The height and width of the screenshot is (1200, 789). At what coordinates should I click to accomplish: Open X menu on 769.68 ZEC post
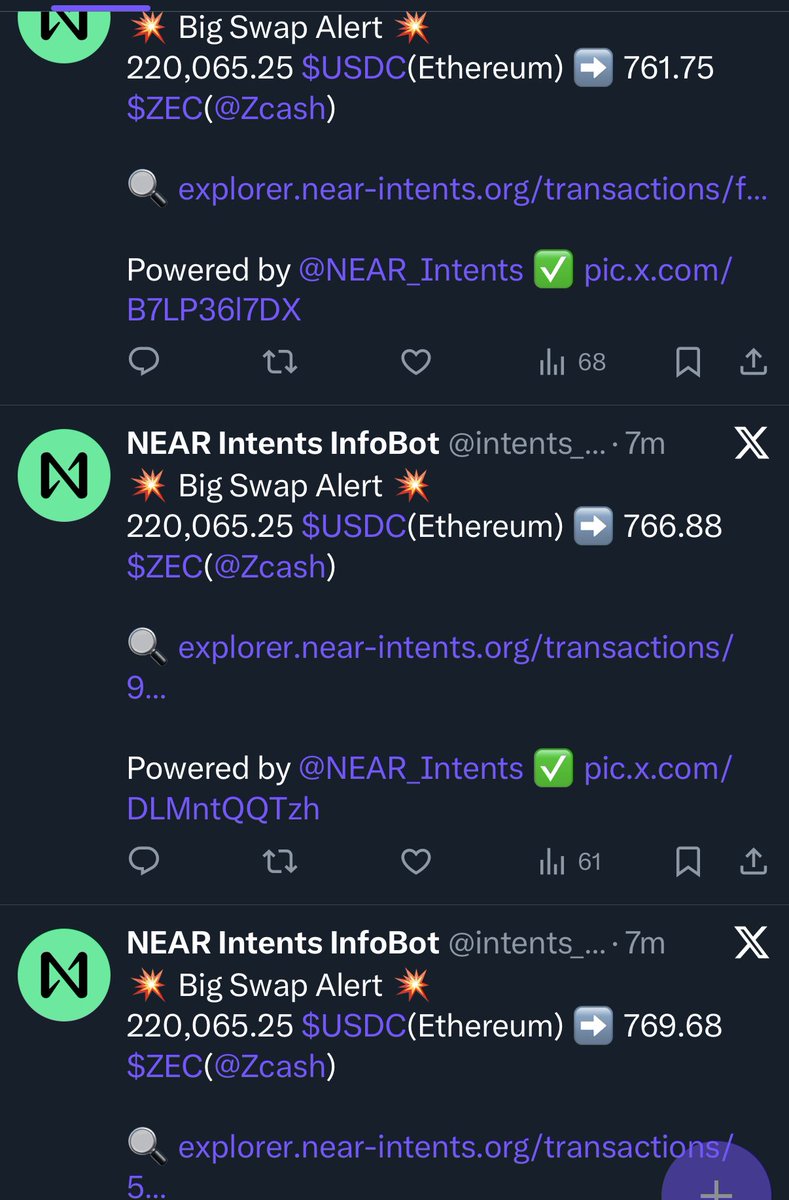pos(751,942)
